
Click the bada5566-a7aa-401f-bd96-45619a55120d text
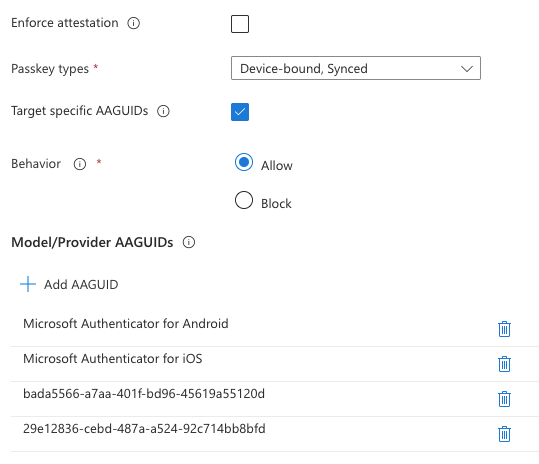pos(144,394)
